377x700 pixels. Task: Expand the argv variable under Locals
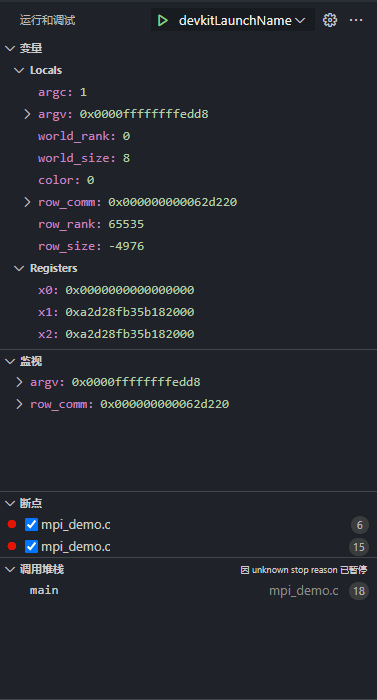(27, 114)
